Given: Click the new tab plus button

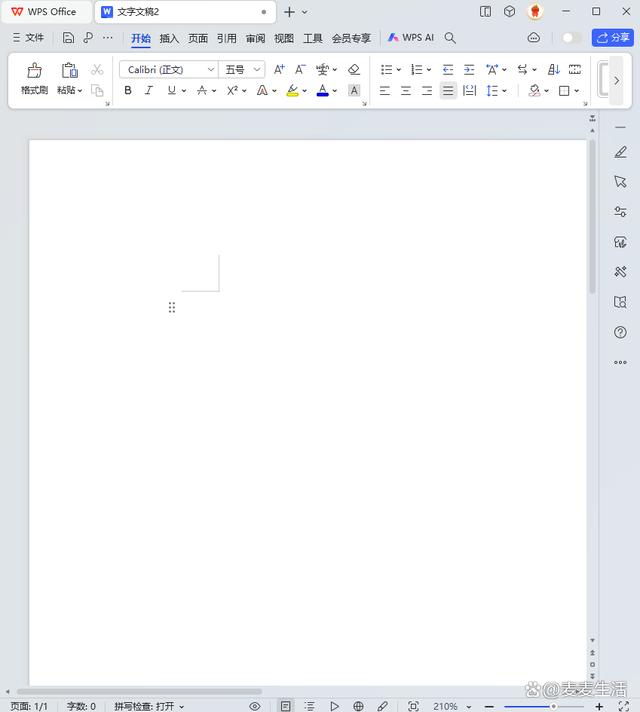Looking at the screenshot, I should 289,12.
